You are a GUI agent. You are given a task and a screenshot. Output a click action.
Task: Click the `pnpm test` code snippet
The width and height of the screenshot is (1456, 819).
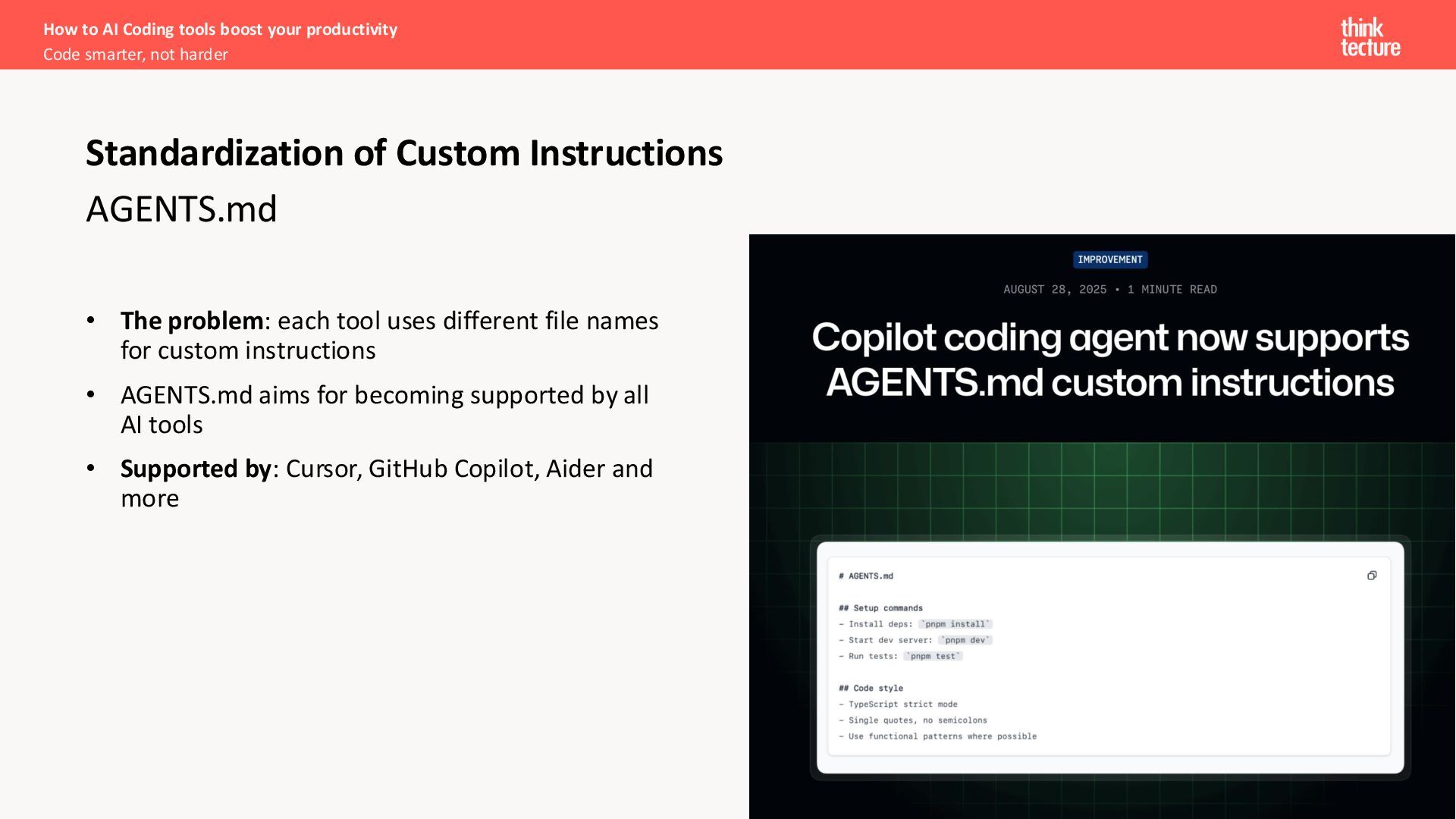(x=933, y=656)
